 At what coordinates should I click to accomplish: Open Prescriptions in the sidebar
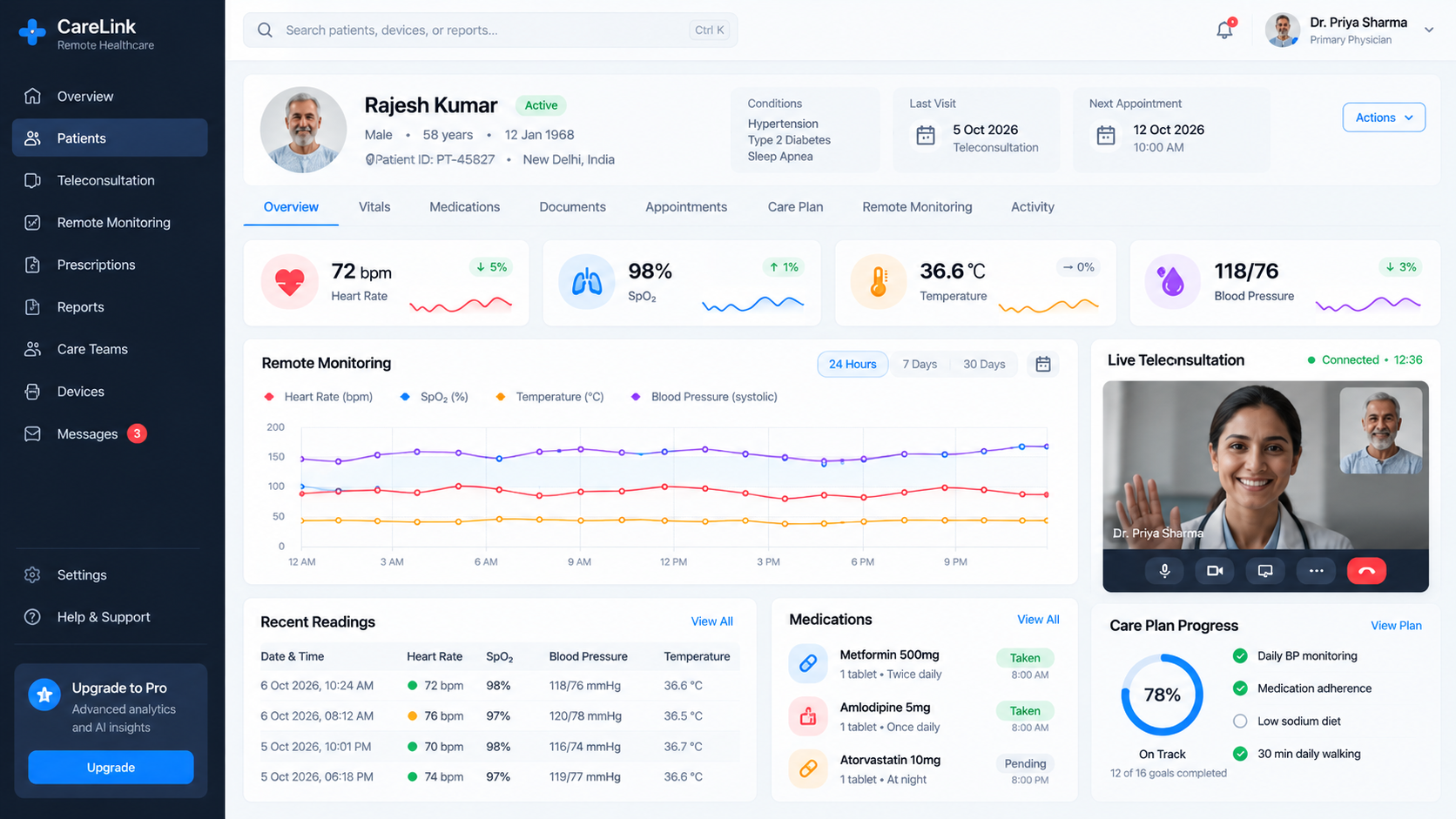click(x=110, y=265)
